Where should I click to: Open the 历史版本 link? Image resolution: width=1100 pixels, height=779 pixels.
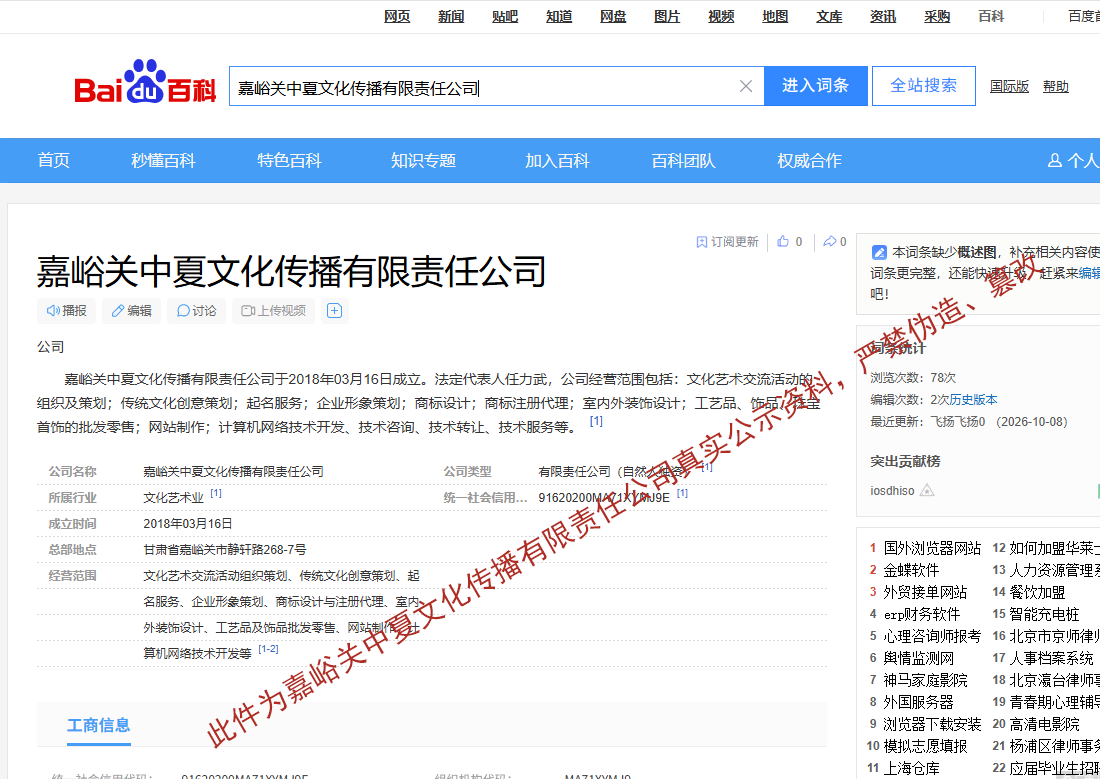[973, 399]
